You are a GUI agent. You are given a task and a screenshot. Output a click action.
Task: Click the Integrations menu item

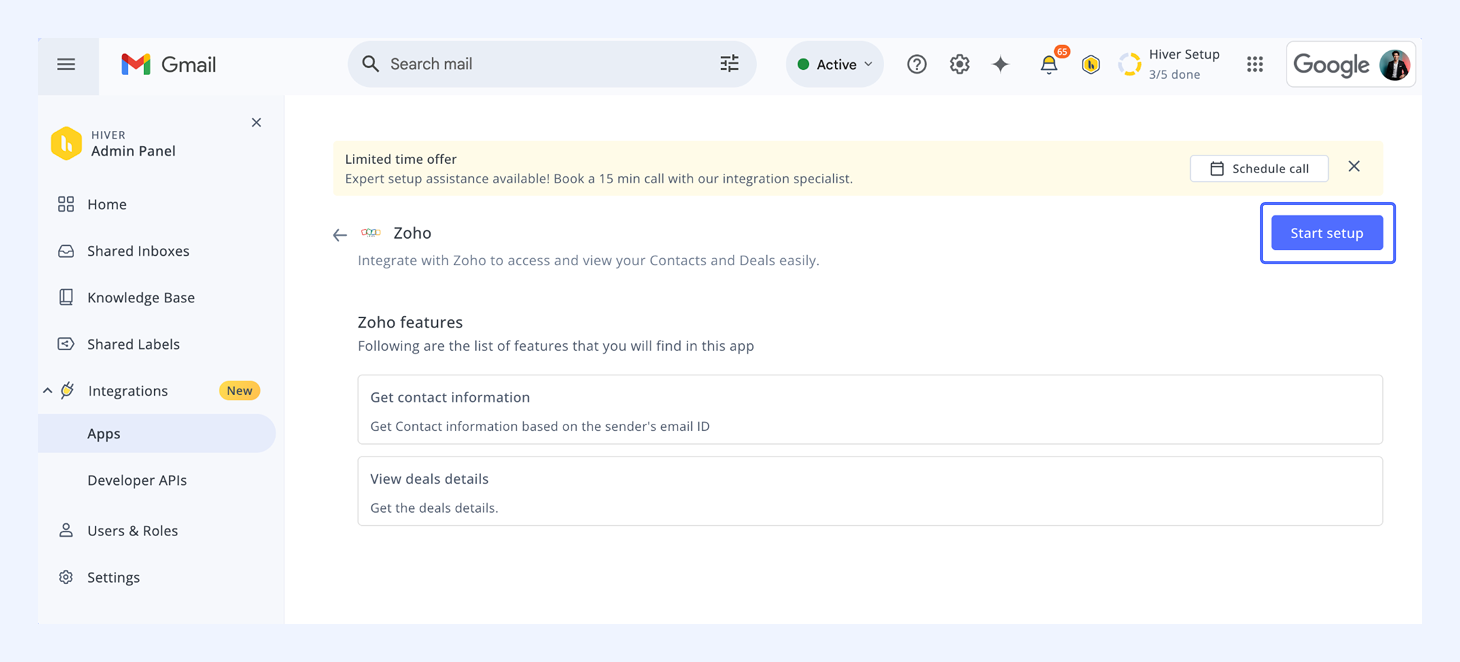(x=128, y=391)
